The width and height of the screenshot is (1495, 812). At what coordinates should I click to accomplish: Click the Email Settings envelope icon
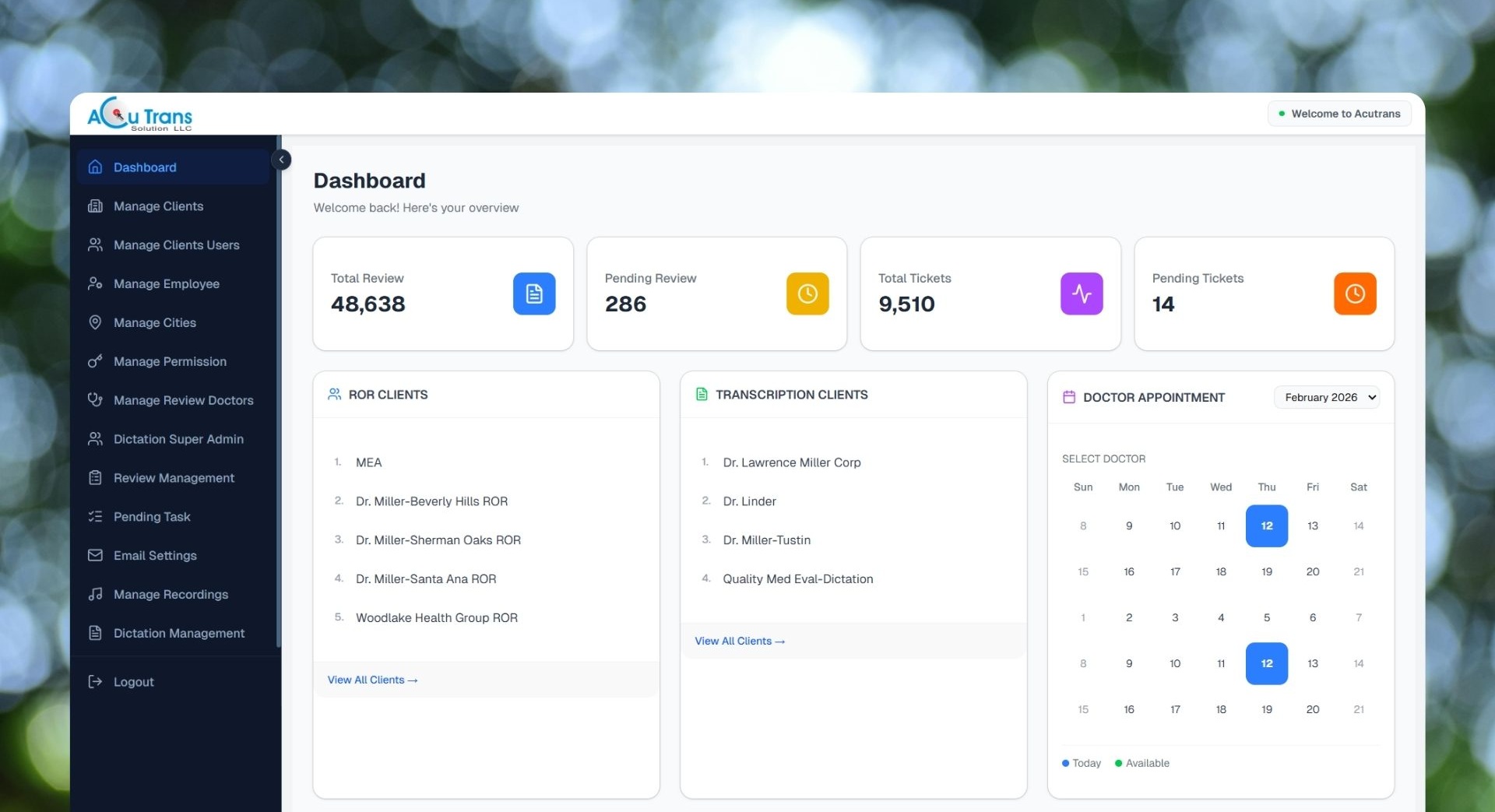[95, 555]
